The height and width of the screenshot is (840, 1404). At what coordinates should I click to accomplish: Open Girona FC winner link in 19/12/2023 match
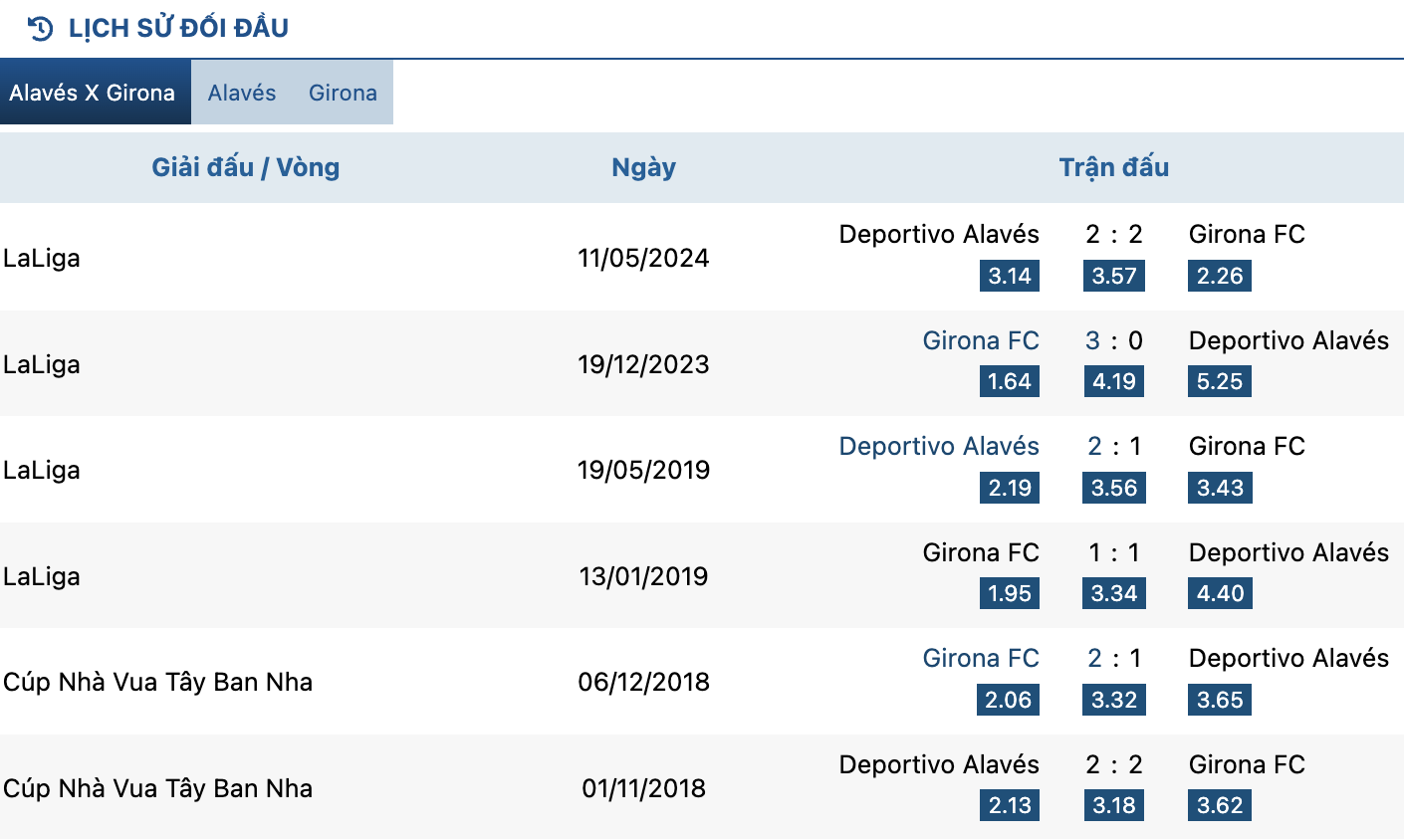pyautogui.click(x=981, y=340)
